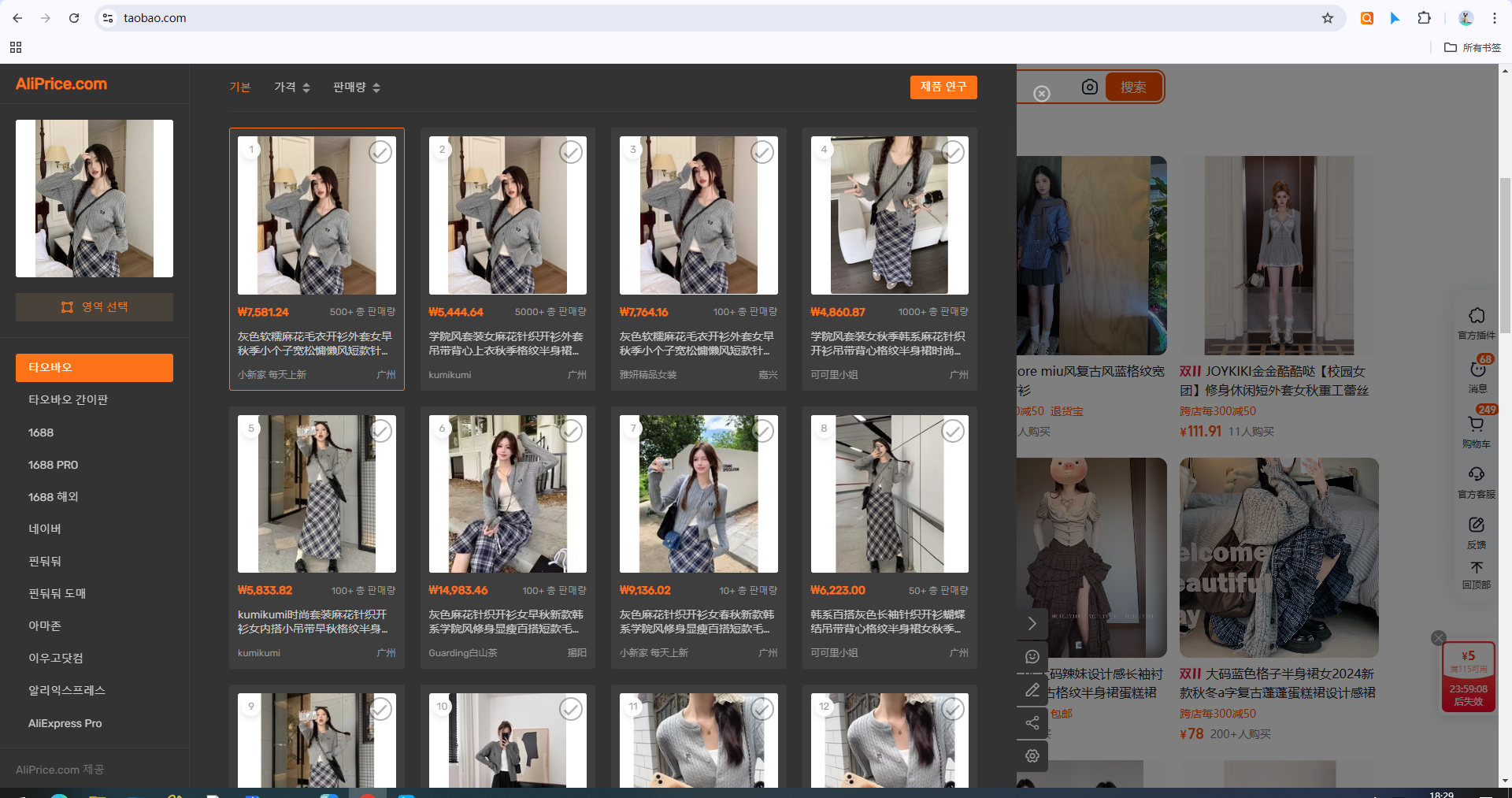
Task: Check the selection circle on product 6
Action: (571, 431)
